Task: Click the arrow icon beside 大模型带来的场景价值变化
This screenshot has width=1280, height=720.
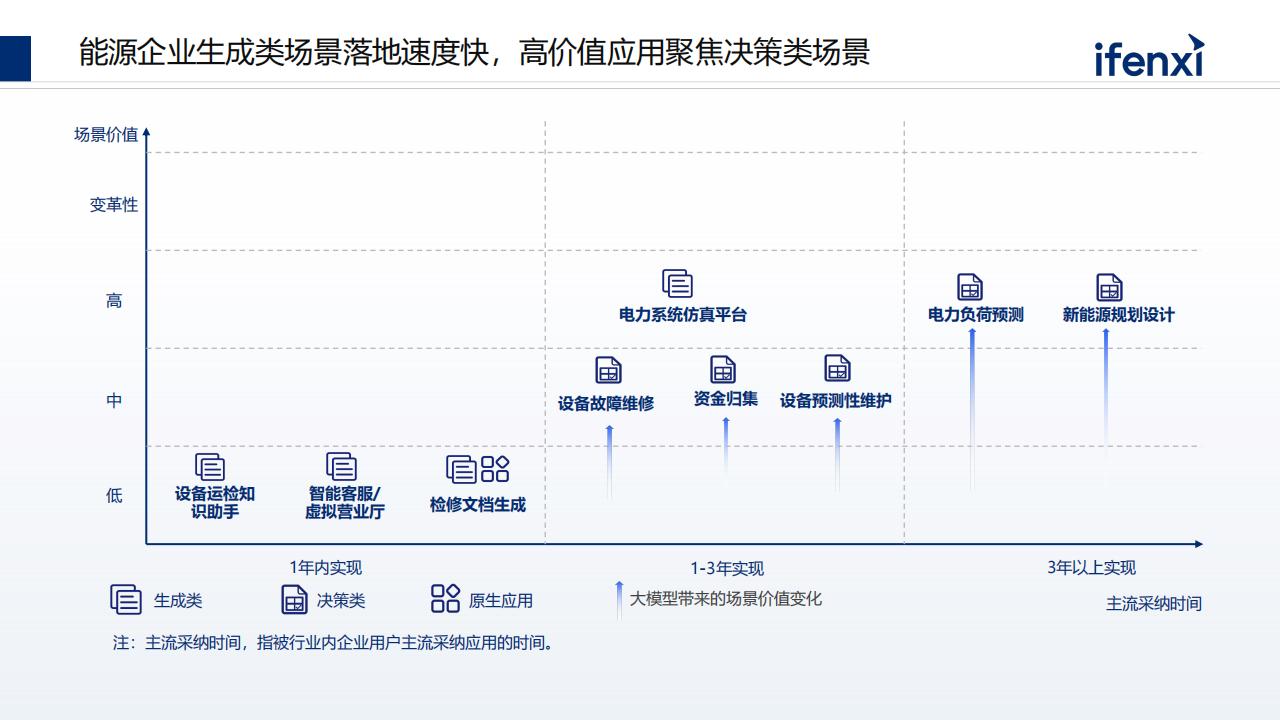Action: click(x=619, y=600)
